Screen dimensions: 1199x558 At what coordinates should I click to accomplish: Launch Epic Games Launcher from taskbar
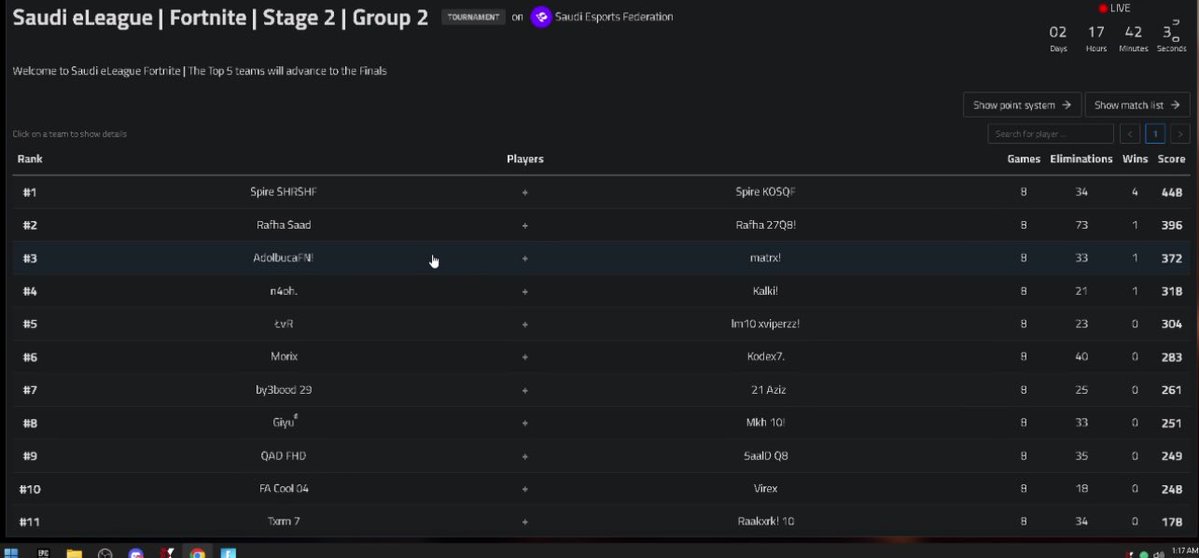tap(43, 553)
